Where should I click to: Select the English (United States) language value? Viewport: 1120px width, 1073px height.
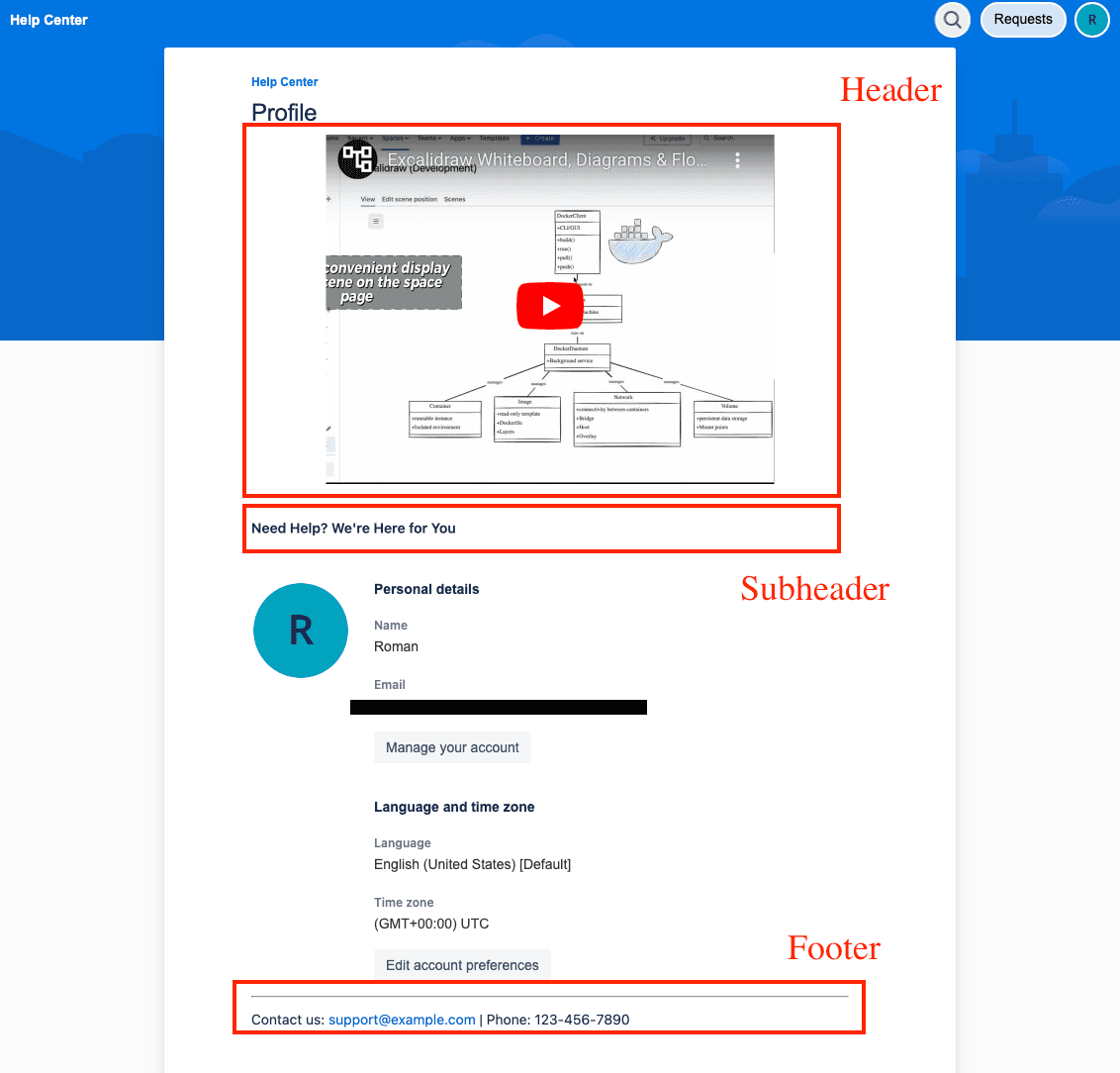472,864
